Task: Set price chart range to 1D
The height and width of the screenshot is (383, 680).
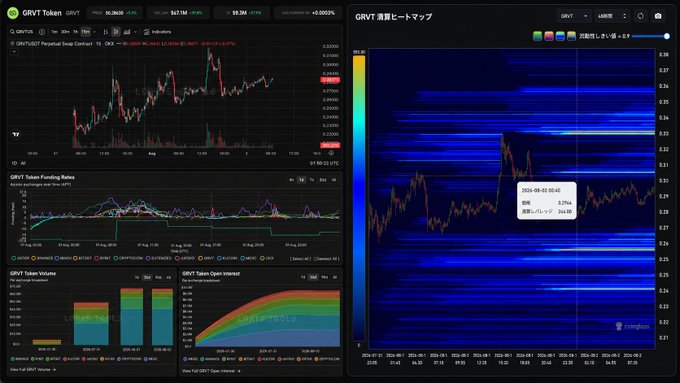Action: point(14,163)
